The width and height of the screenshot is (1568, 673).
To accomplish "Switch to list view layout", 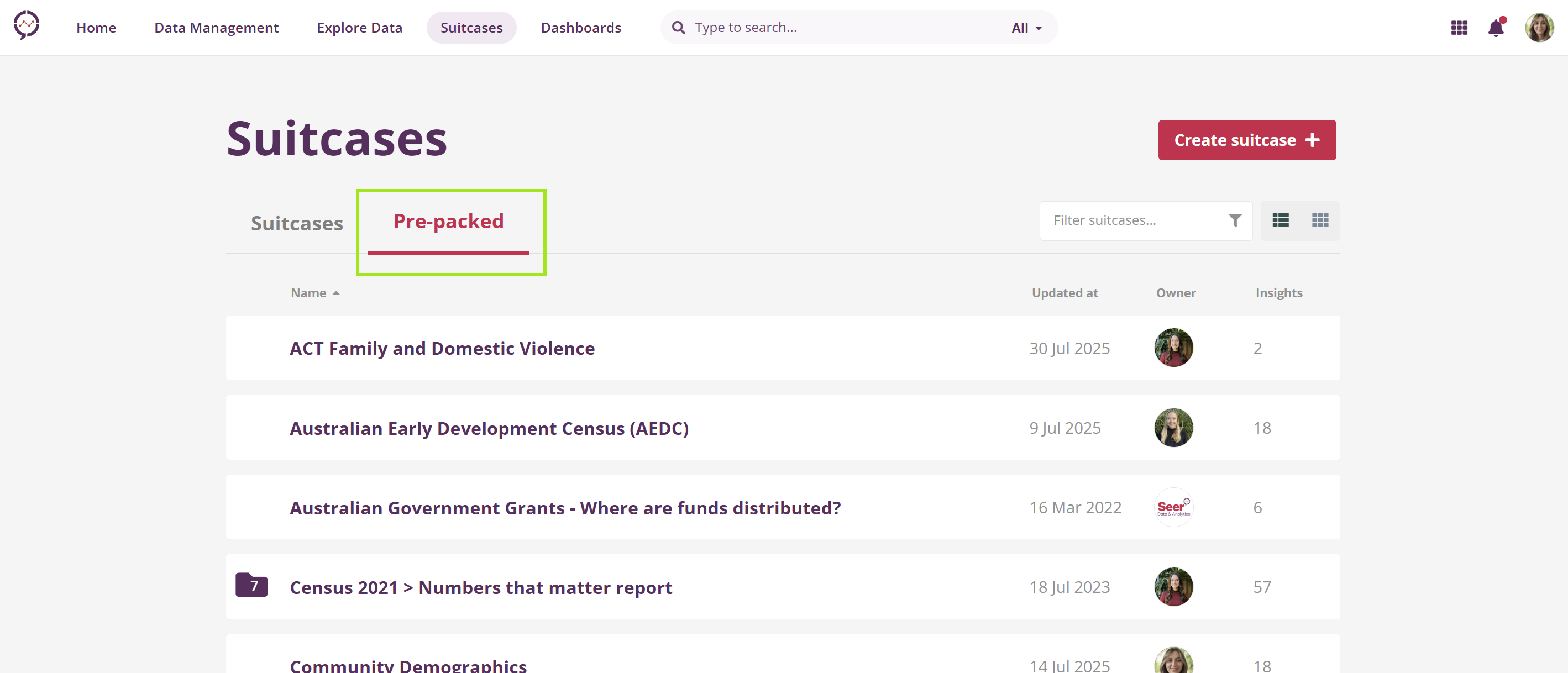I will point(1280,220).
